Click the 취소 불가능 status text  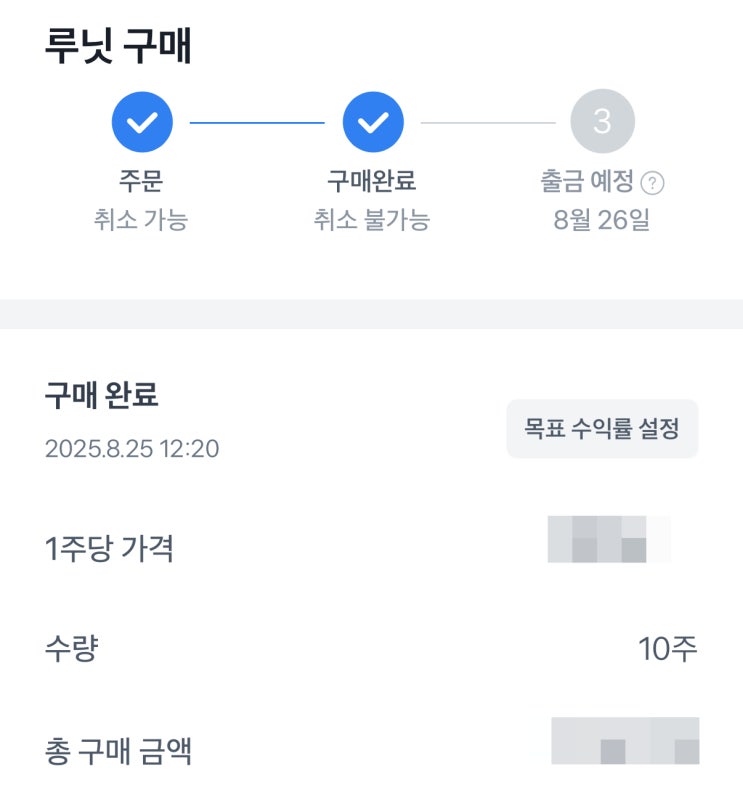[372, 220]
